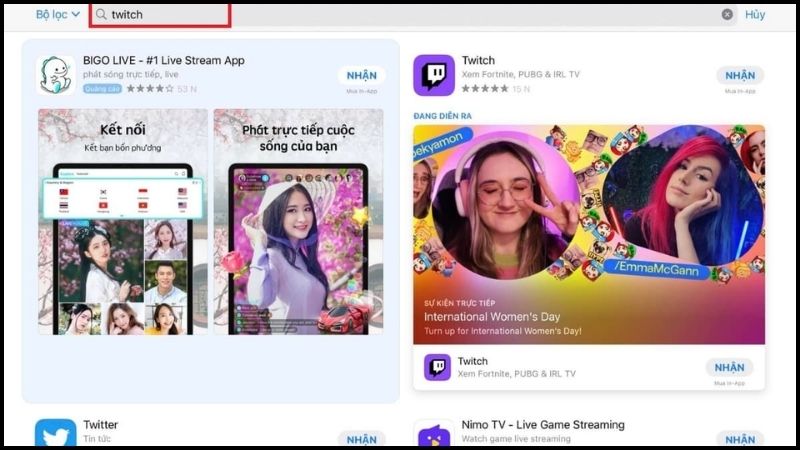The image size is (800, 450).
Task: Click the phát sóng trực tiếp, live subtitle
Action: (131, 74)
